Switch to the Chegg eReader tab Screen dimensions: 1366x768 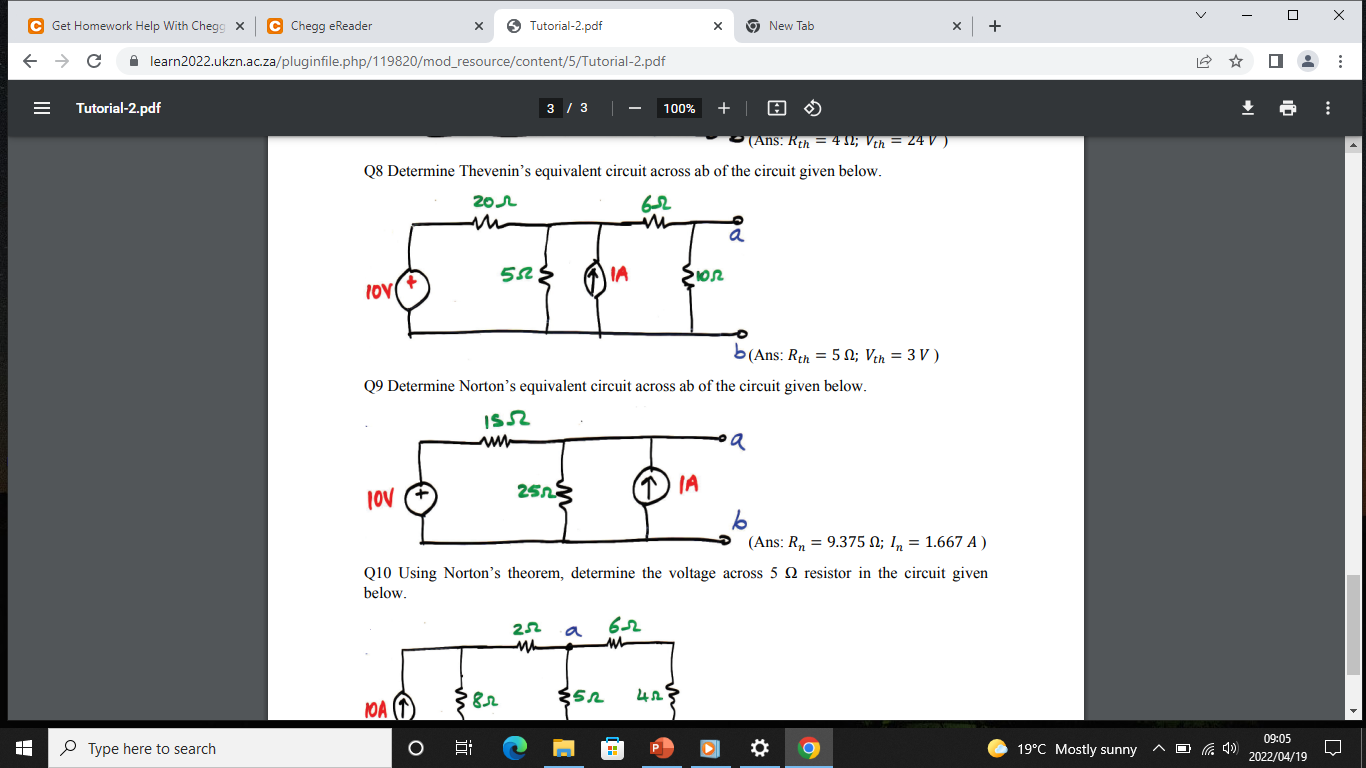(x=375, y=26)
